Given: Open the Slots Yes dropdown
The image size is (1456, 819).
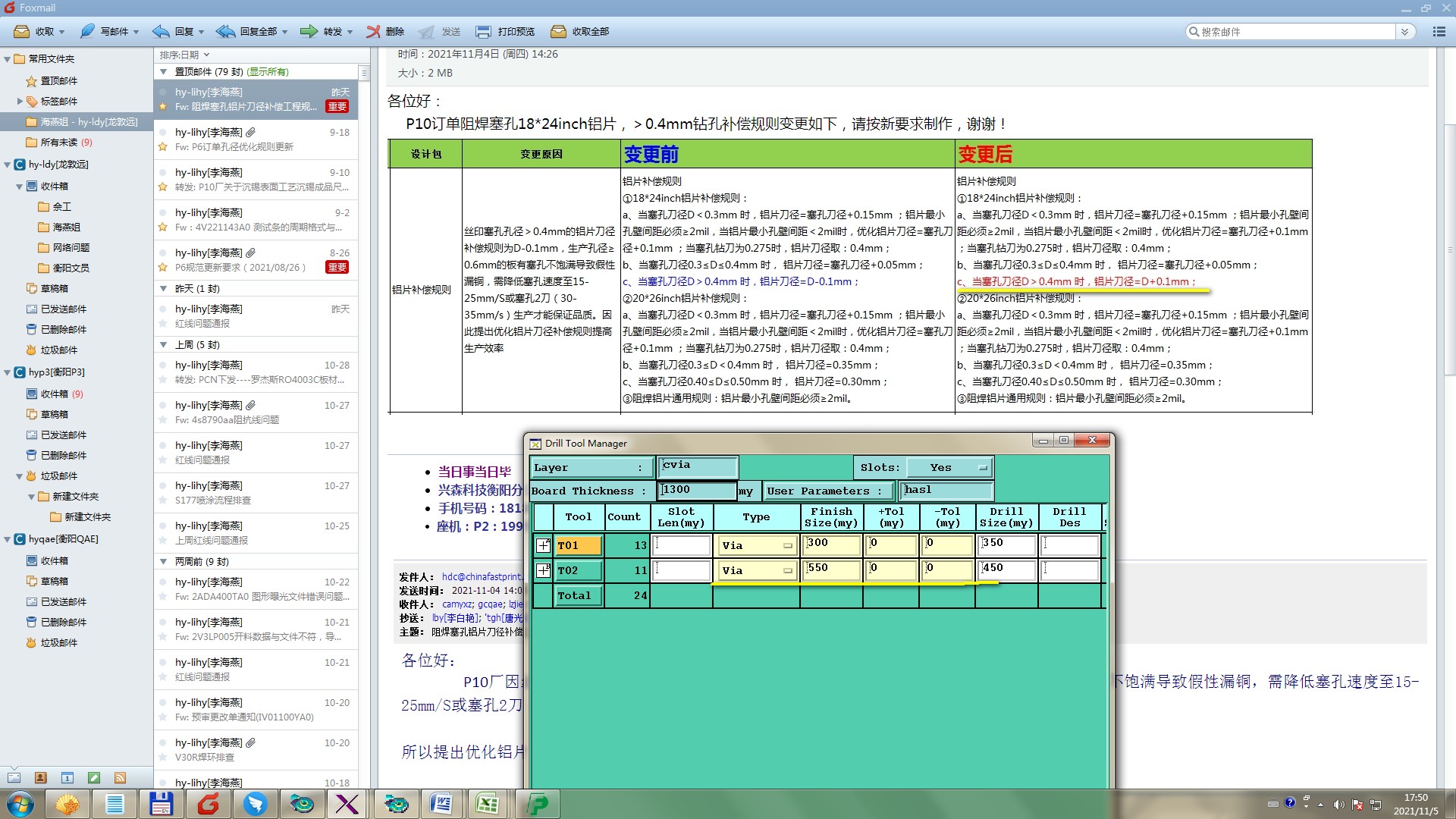Looking at the screenshot, I should (949, 467).
